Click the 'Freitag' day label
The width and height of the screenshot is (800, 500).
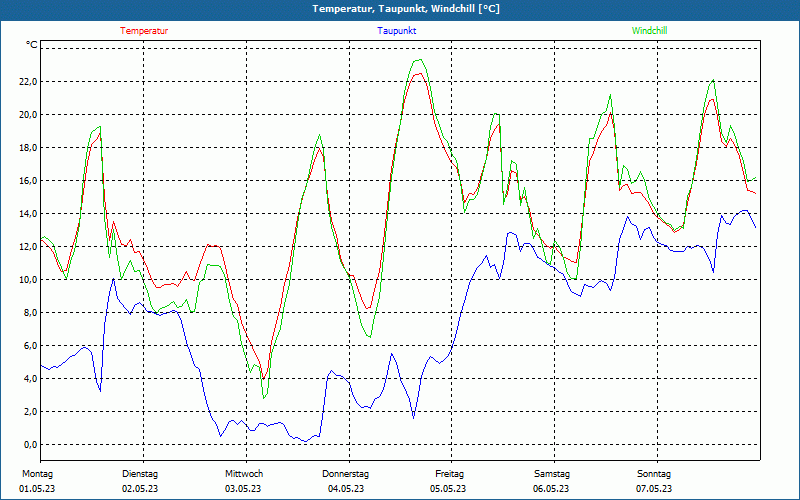tap(449, 474)
